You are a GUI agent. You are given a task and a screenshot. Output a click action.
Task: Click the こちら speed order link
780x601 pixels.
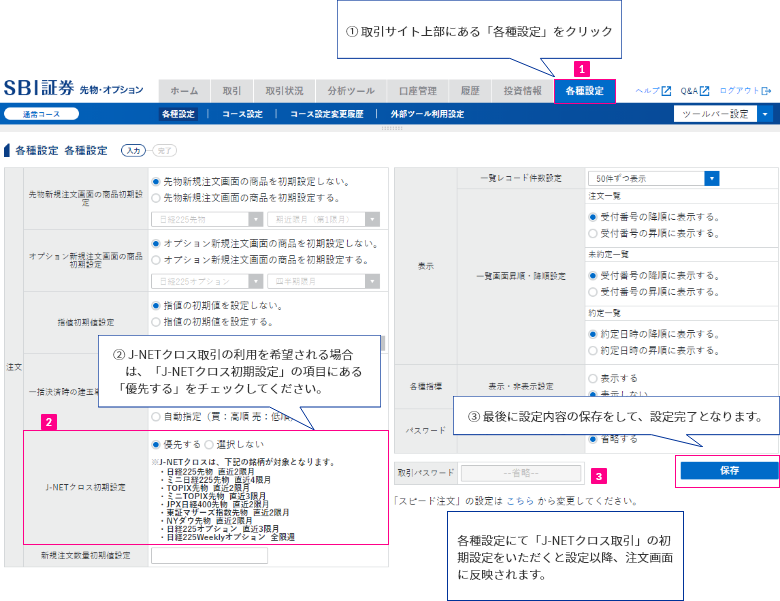[520, 501]
